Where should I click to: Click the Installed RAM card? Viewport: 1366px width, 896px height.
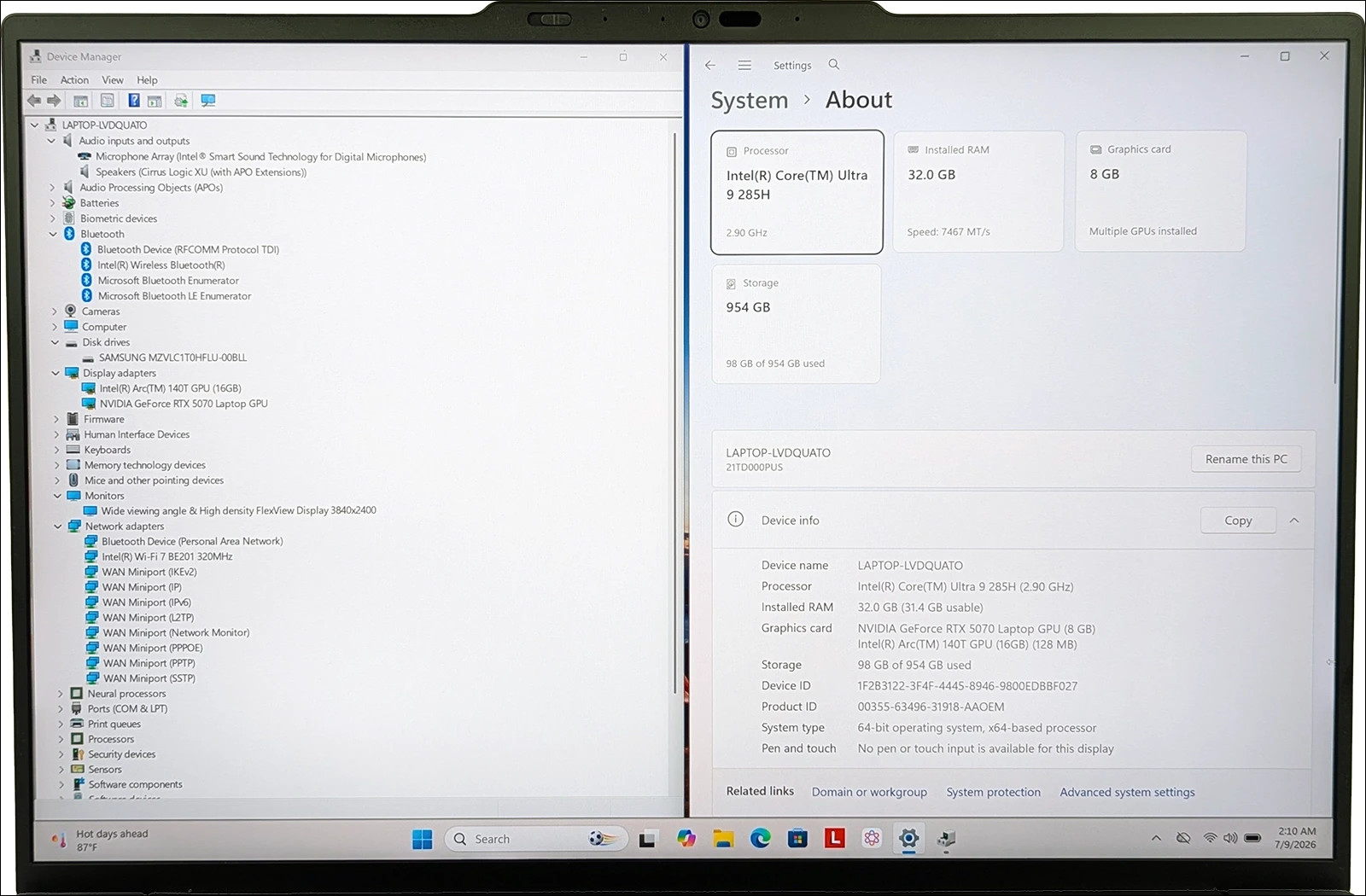pyautogui.click(x=978, y=191)
